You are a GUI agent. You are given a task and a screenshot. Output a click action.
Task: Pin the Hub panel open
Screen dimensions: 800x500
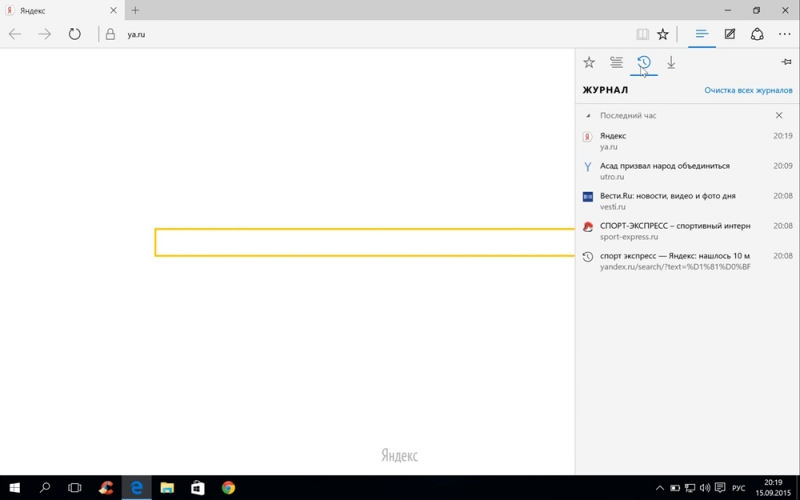pos(786,62)
